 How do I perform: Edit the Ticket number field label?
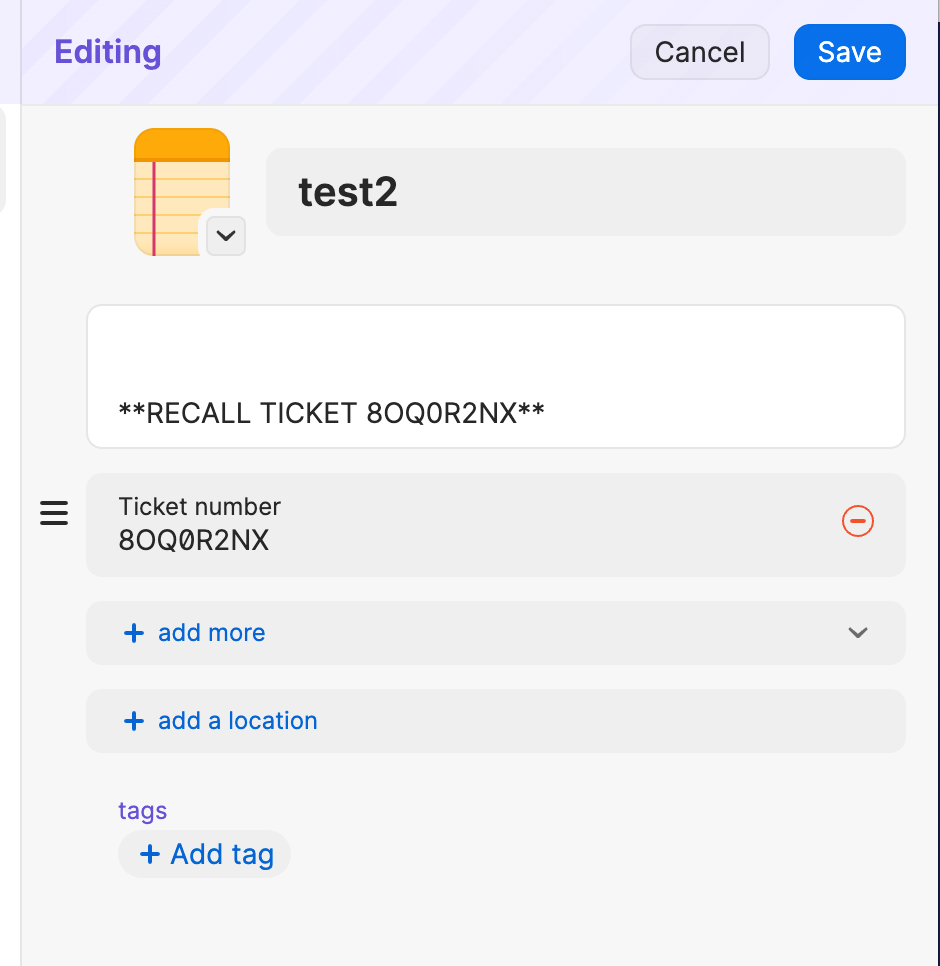tap(200, 506)
